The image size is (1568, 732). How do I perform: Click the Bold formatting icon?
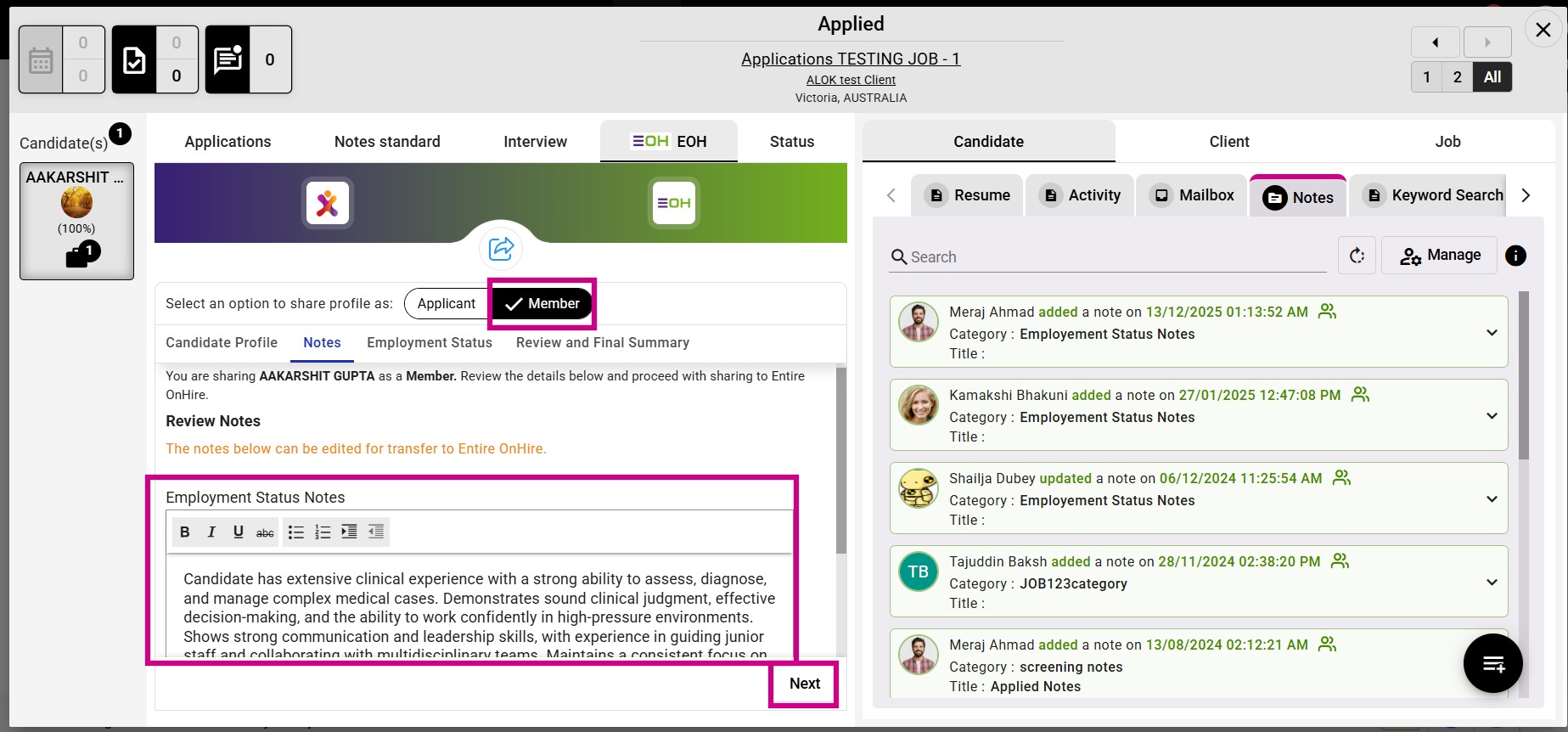coord(185,532)
